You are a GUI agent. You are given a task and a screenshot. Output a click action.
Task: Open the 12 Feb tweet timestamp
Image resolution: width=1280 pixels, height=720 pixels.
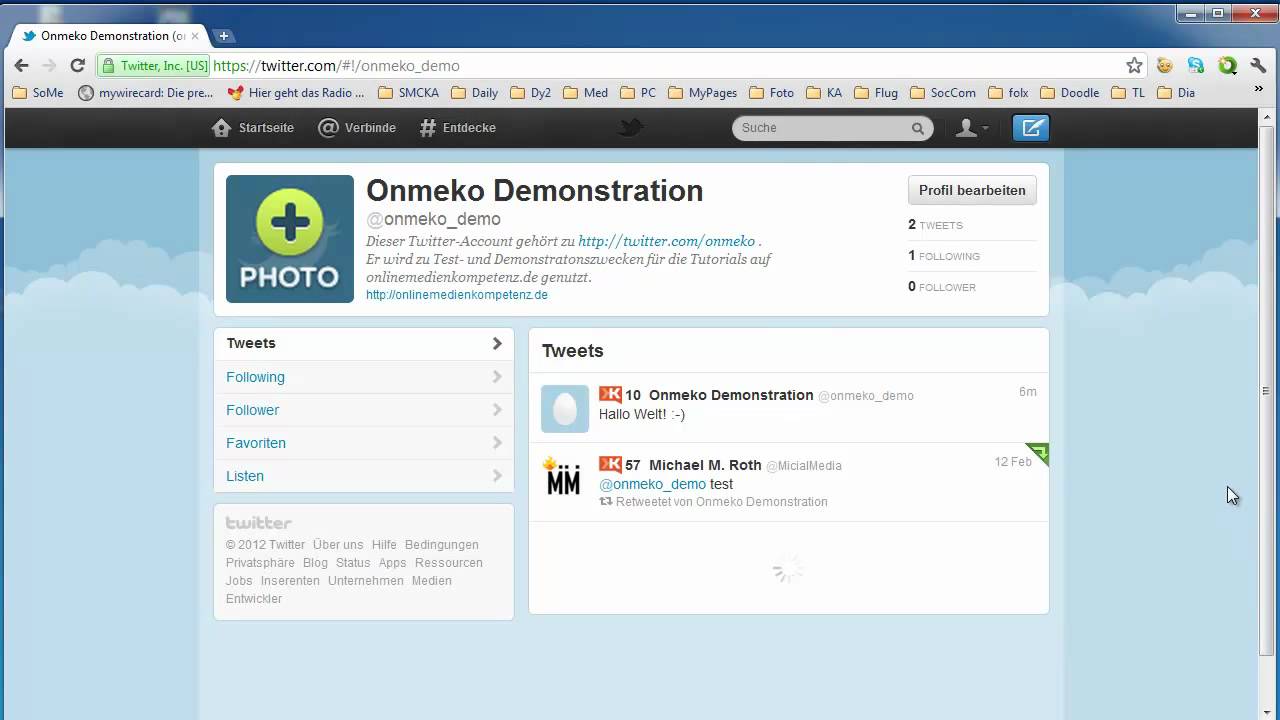(x=1013, y=462)
